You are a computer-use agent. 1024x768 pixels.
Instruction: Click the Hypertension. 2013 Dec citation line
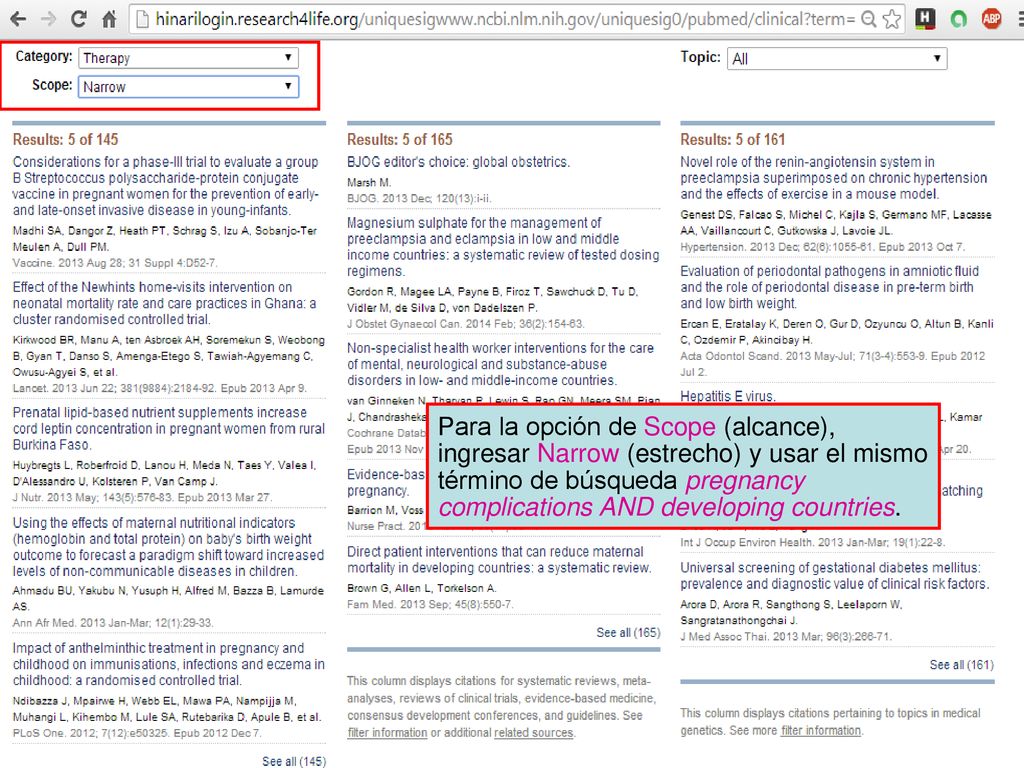tap(822, 248)
